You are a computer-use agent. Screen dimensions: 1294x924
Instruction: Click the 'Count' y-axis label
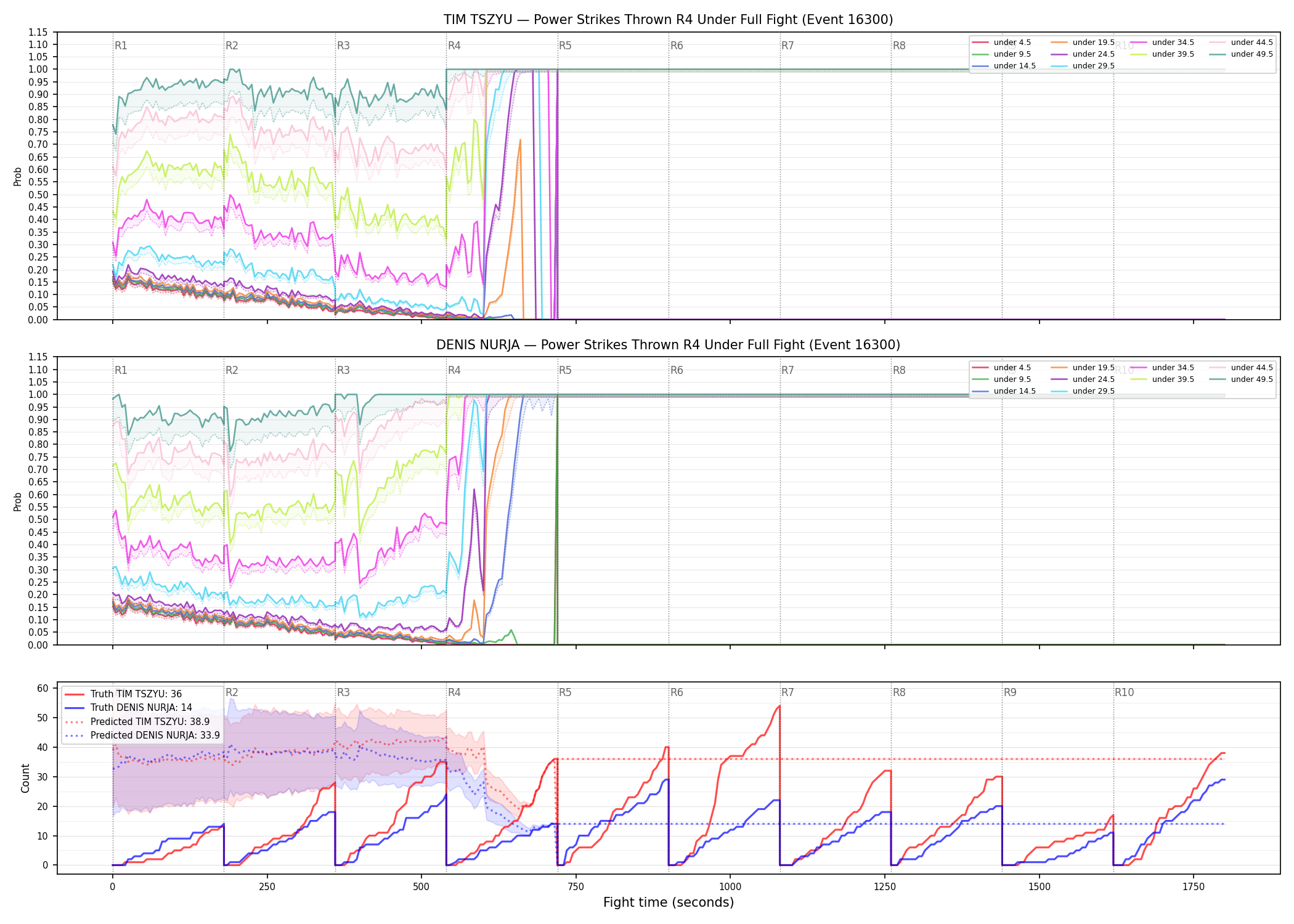(25, 778)
